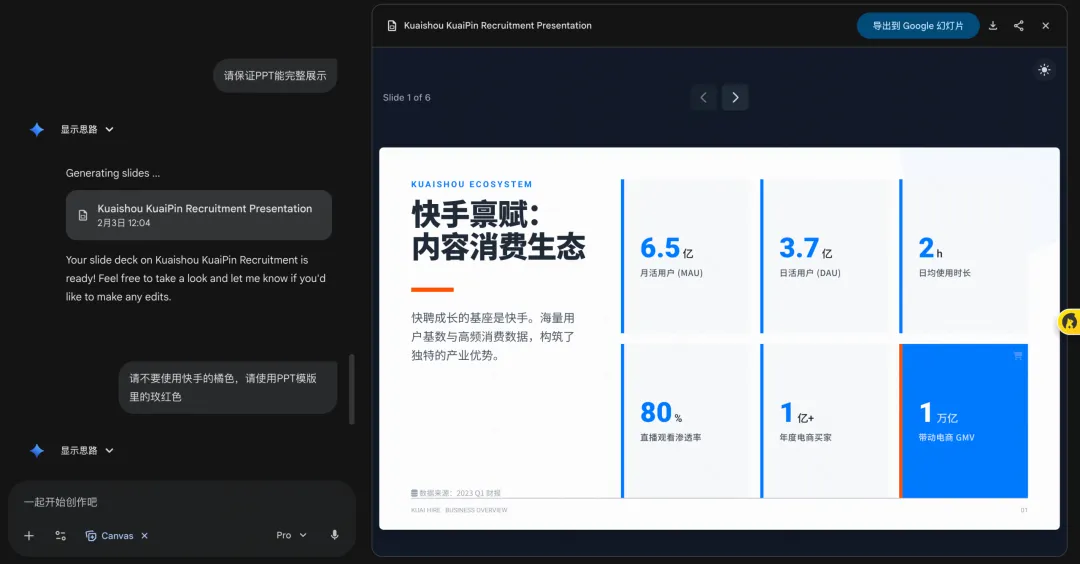Click the Canvas tool chip
This screenshot has width=1080, height=564.
click(110, 535)
